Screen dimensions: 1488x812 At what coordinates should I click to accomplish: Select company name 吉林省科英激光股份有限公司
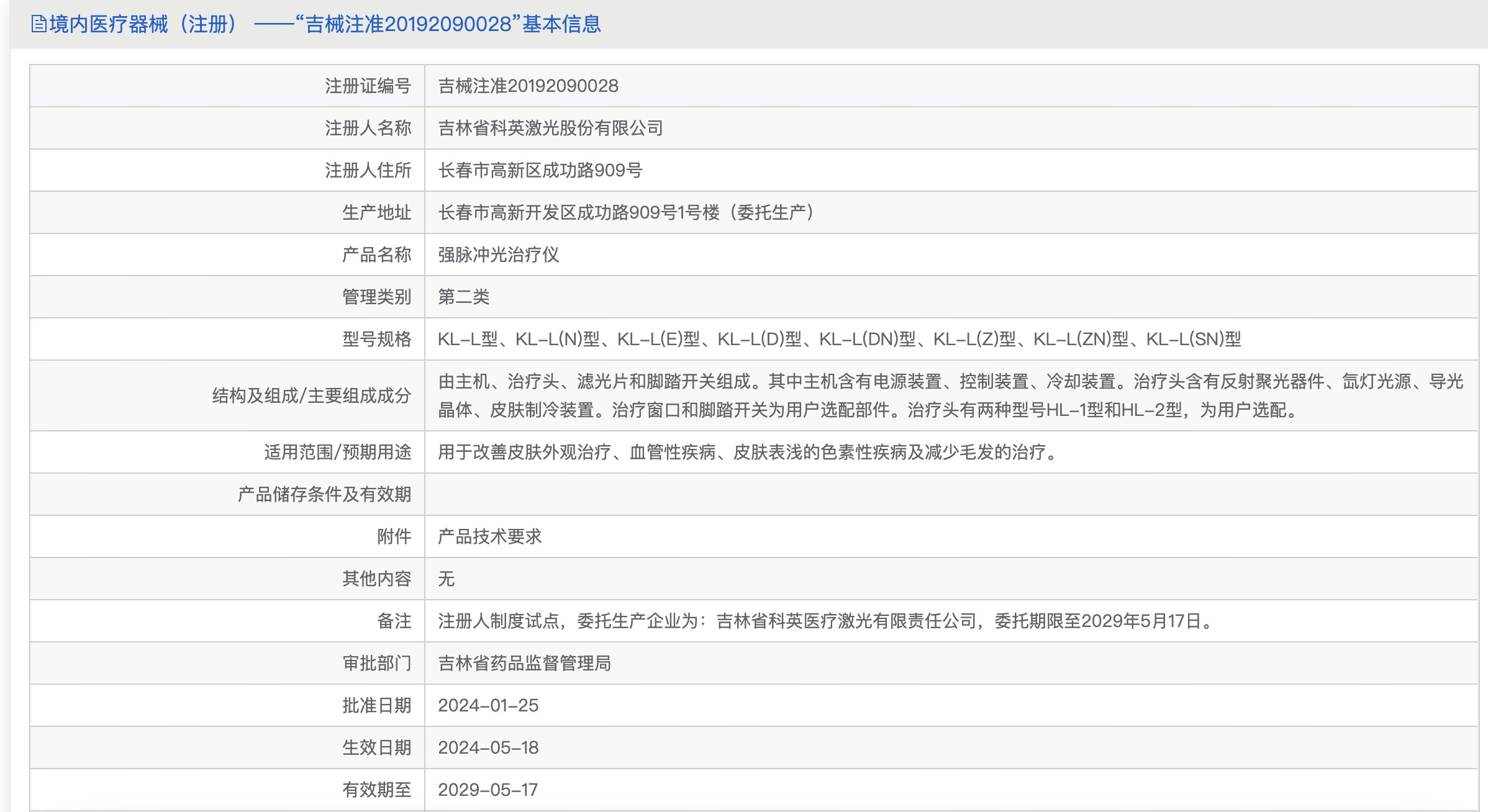(550, 128)
